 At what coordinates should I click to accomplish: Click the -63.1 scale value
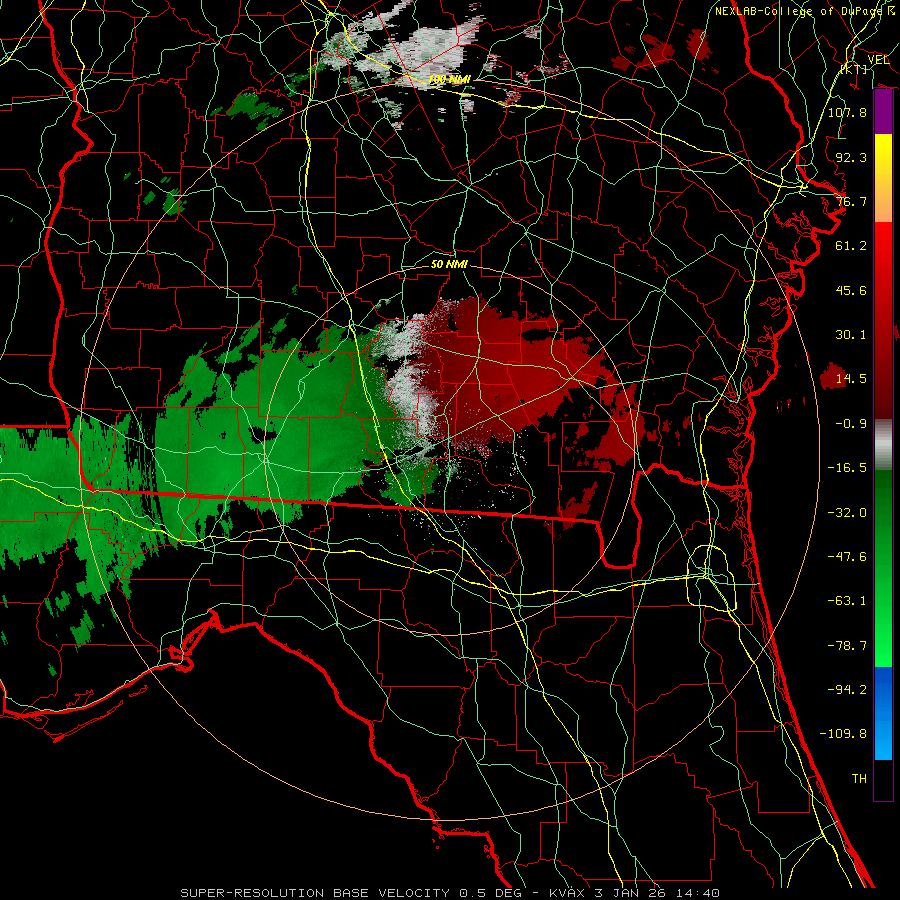tap(847, 601)
